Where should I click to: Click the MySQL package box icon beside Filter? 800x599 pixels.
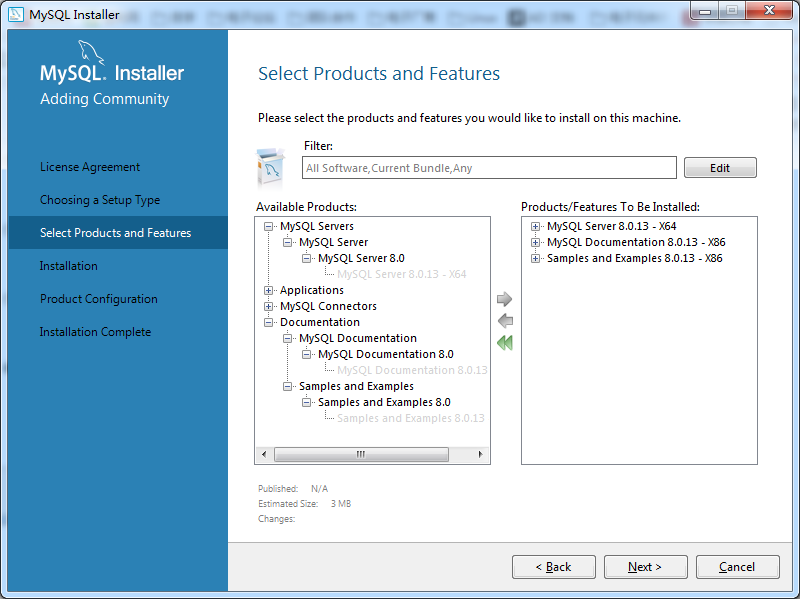click(270, 168)
